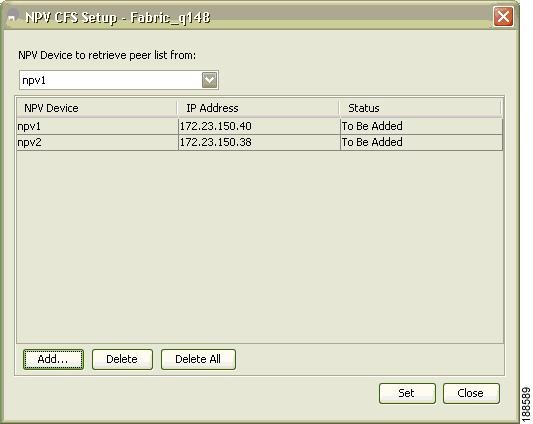This screenshot has height=424, width=533.
Task: Click the Add... button
Action: tap(53, 359)
